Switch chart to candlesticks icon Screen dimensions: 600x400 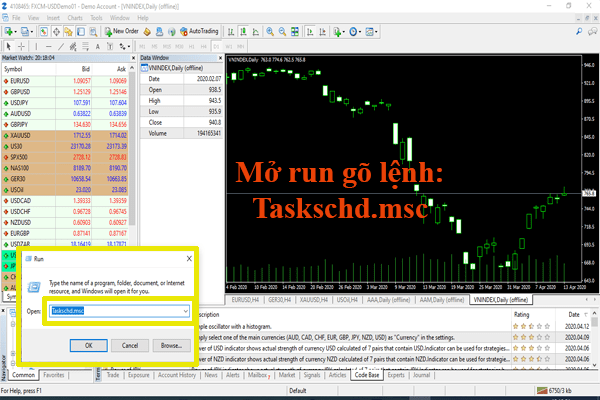[243, 32]
